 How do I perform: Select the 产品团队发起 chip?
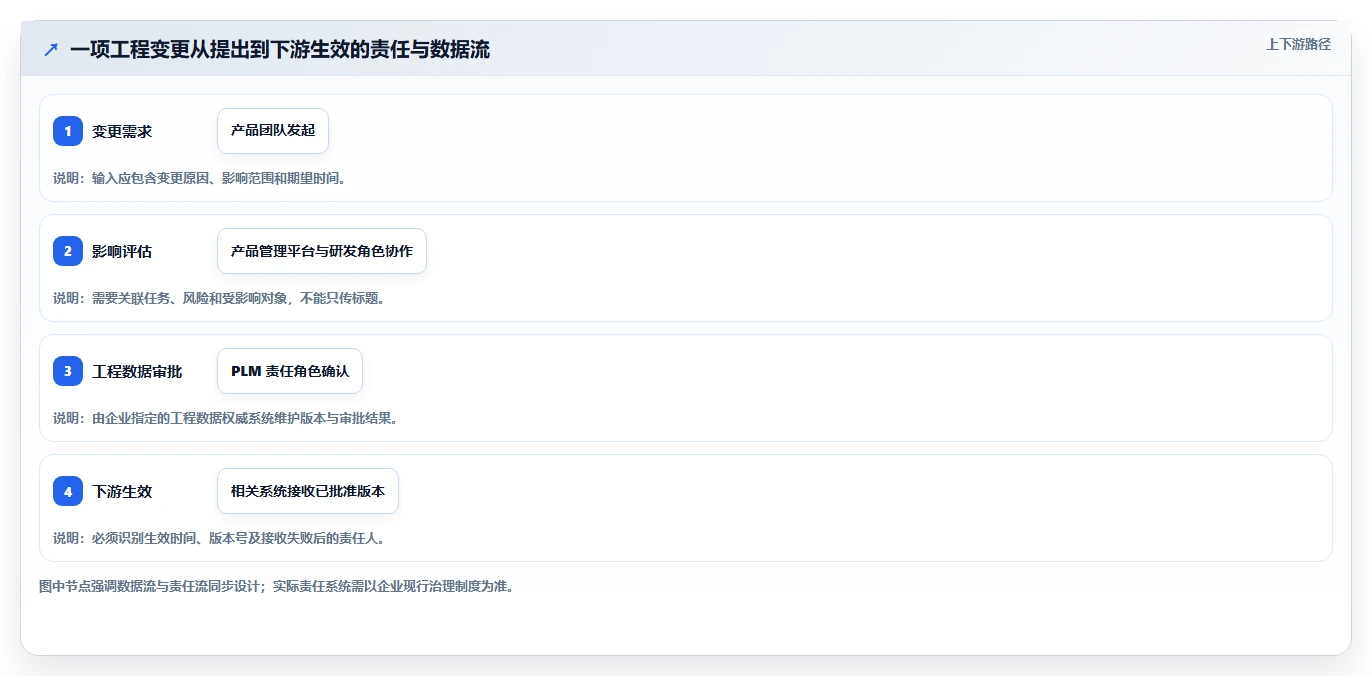(x=273, y=131)
